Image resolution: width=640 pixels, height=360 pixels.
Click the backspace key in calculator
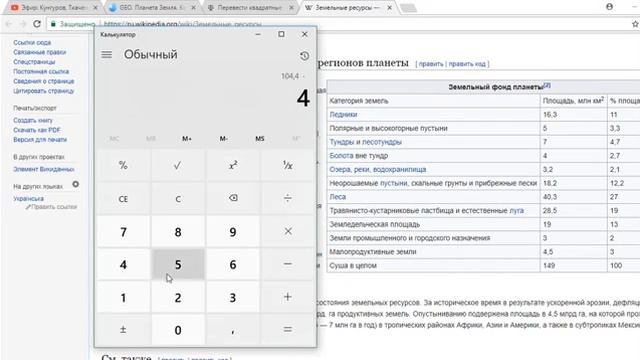pos(233,198)
